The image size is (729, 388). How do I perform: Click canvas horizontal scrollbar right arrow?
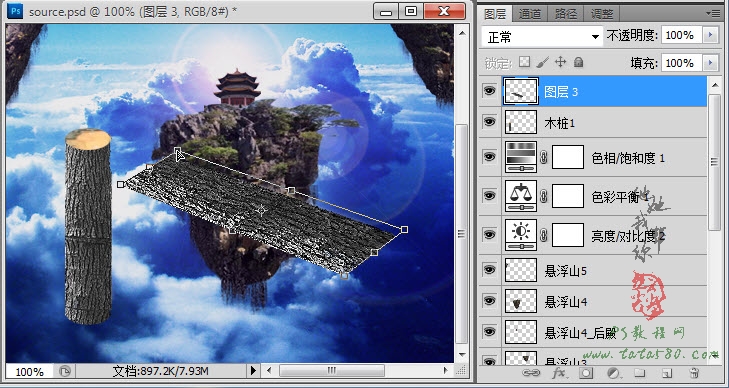pyautogui.click(x=446, y=371)
